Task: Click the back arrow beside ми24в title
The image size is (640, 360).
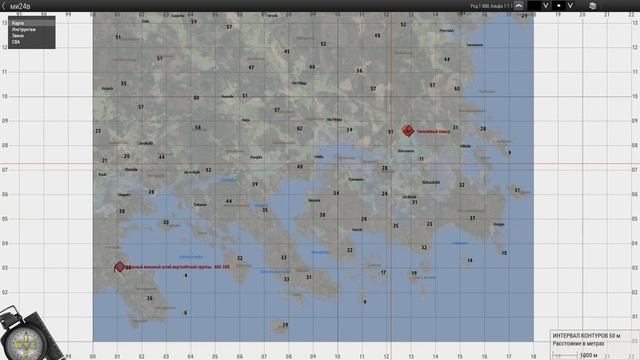Action: click(x=4, y=6)
